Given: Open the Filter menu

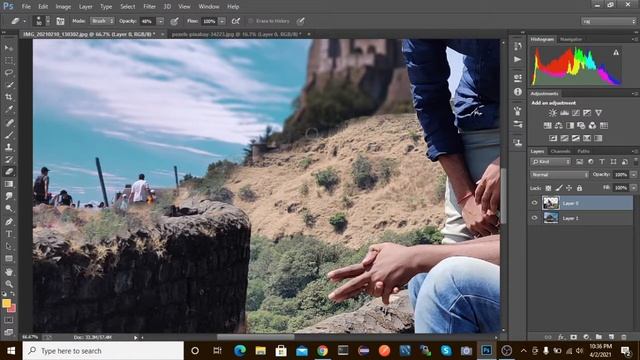Looking at the screenshot, I should 149,7.
